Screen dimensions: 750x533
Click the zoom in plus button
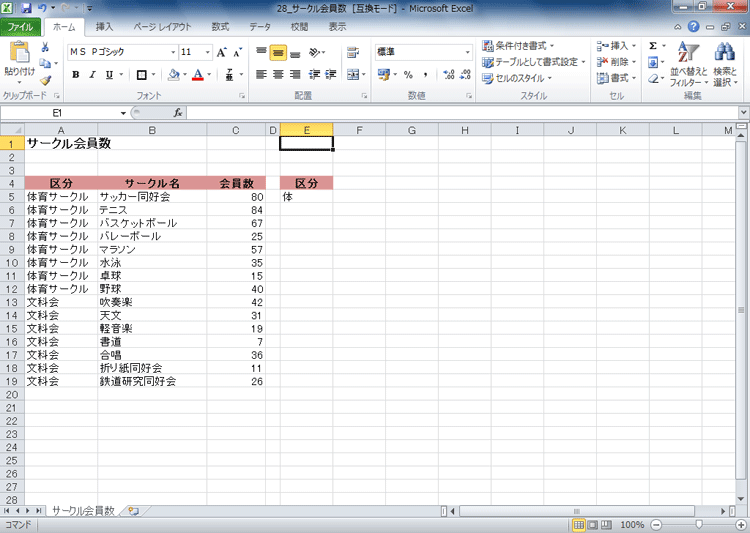tap(741, 525)
